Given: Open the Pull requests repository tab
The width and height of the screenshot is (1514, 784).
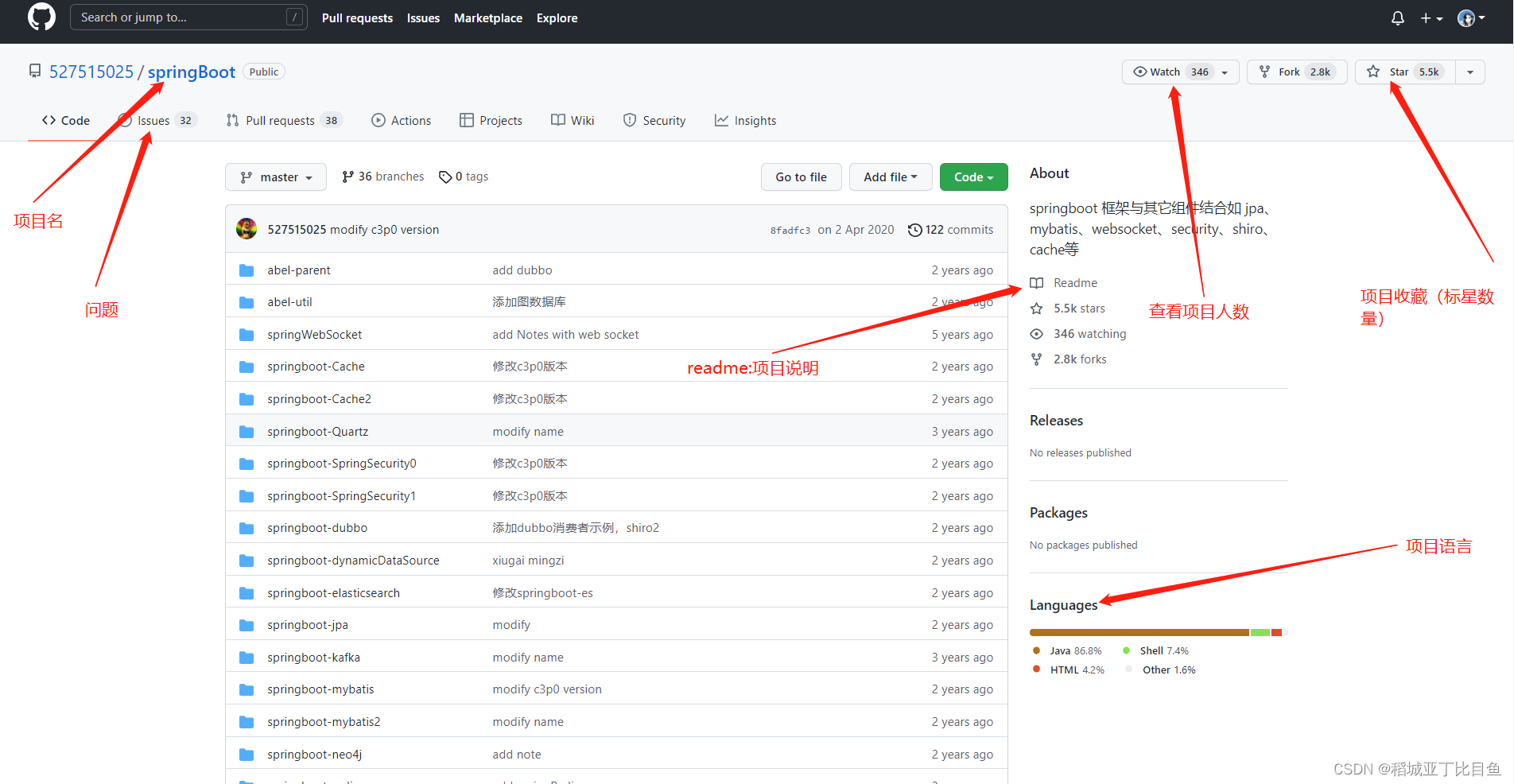Looking at the screenshot, I should pos(284,121).
